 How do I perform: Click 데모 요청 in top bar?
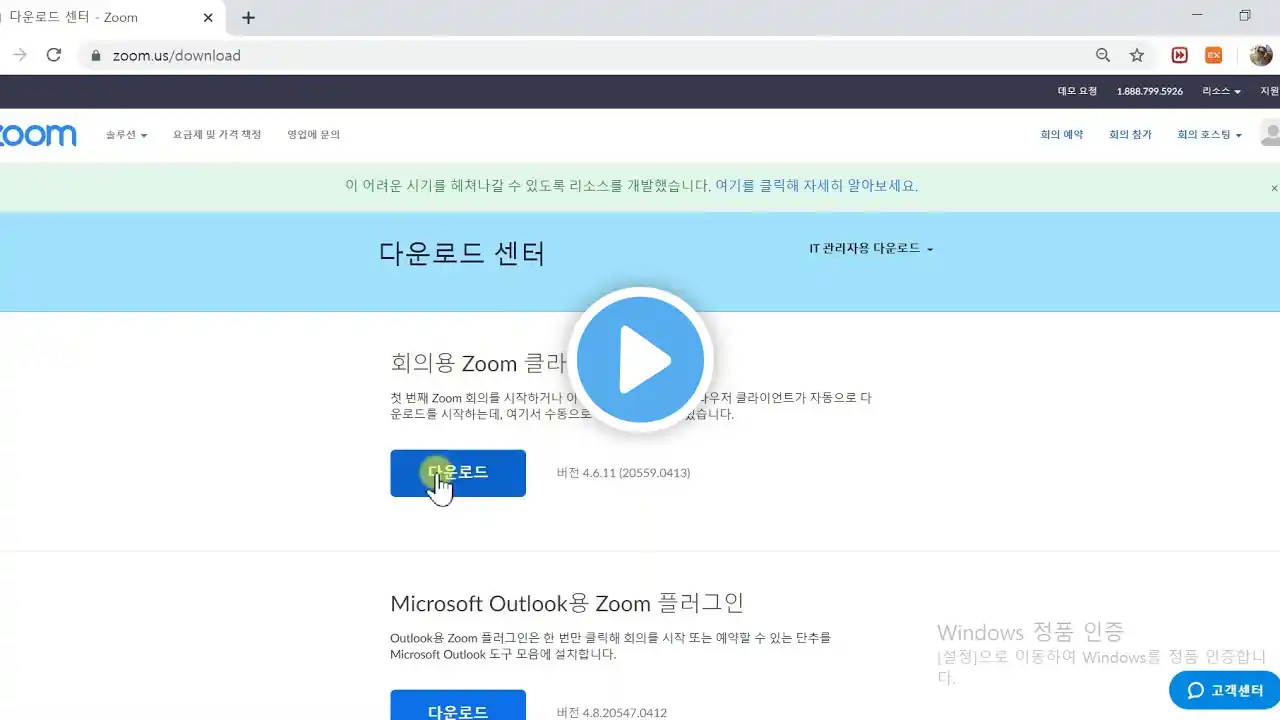pos(1077,91)
